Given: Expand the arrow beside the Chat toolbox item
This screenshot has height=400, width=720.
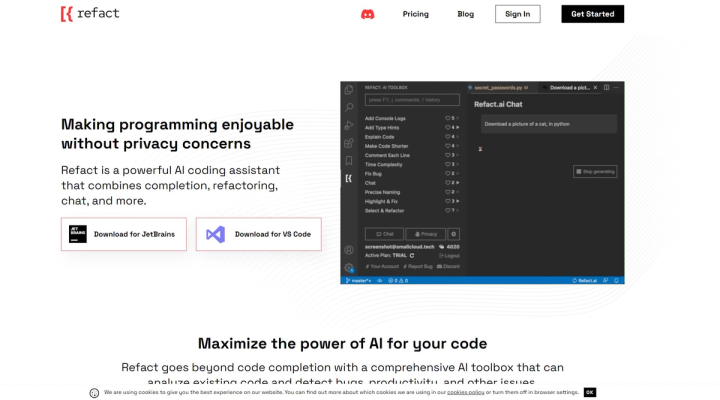Looking at the screenshot, I should (457, 183).
